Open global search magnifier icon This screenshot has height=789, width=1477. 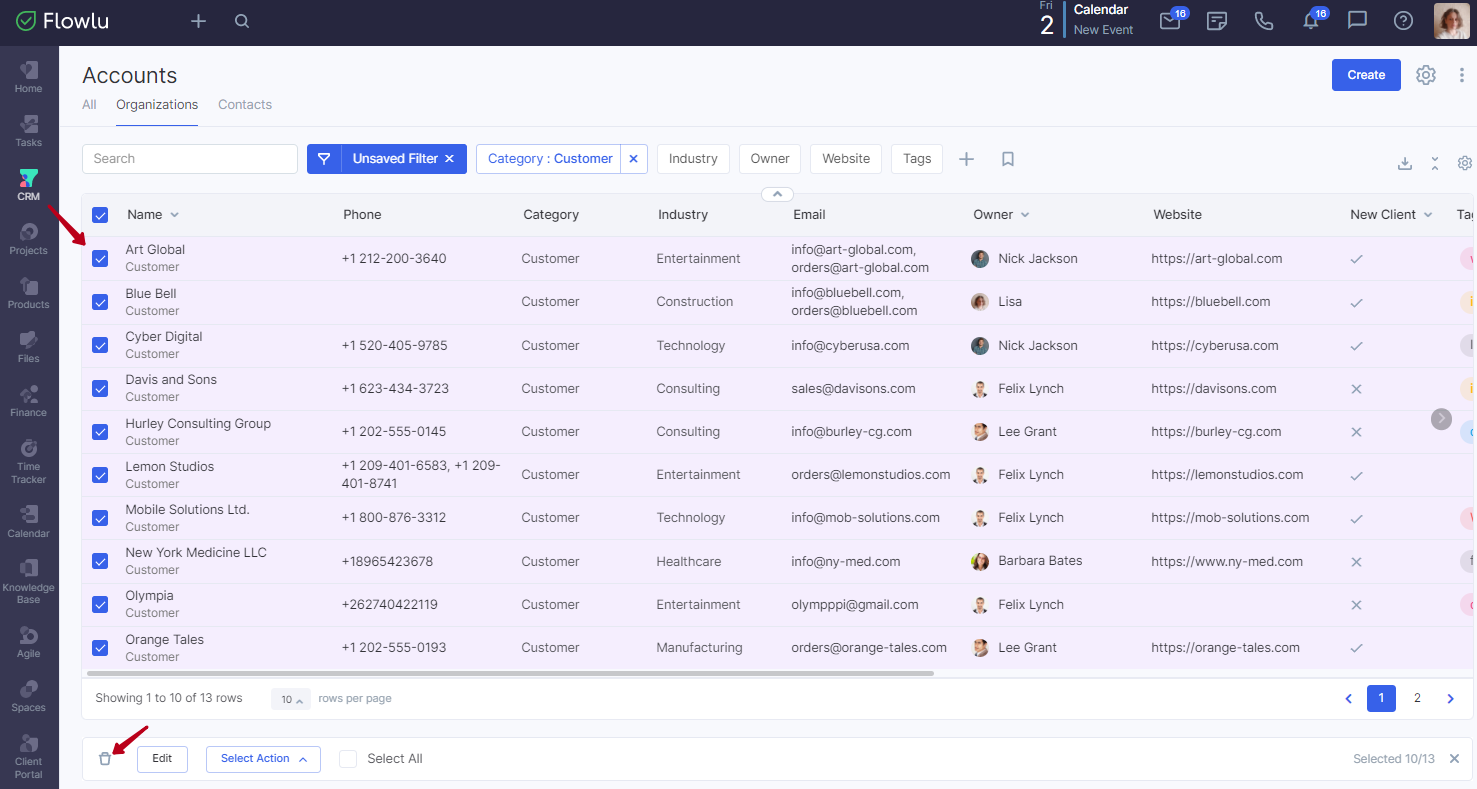242,21
